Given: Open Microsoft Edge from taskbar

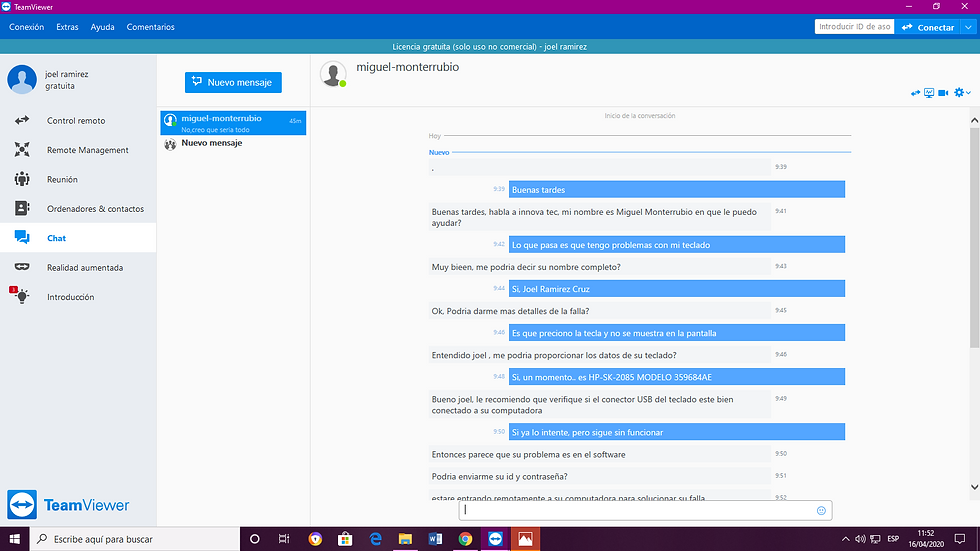Looking at the screenshot, I should [375, 539].
